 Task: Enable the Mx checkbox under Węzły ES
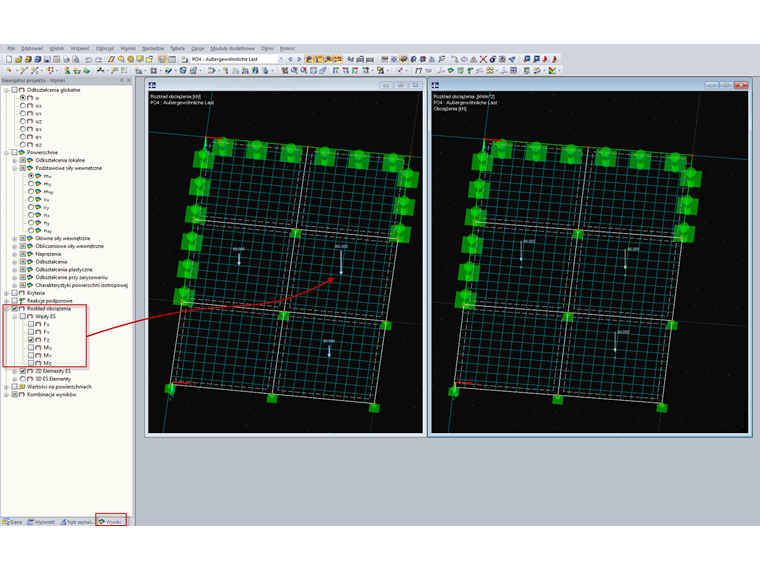pyautogui.click(x=31, y=348)
